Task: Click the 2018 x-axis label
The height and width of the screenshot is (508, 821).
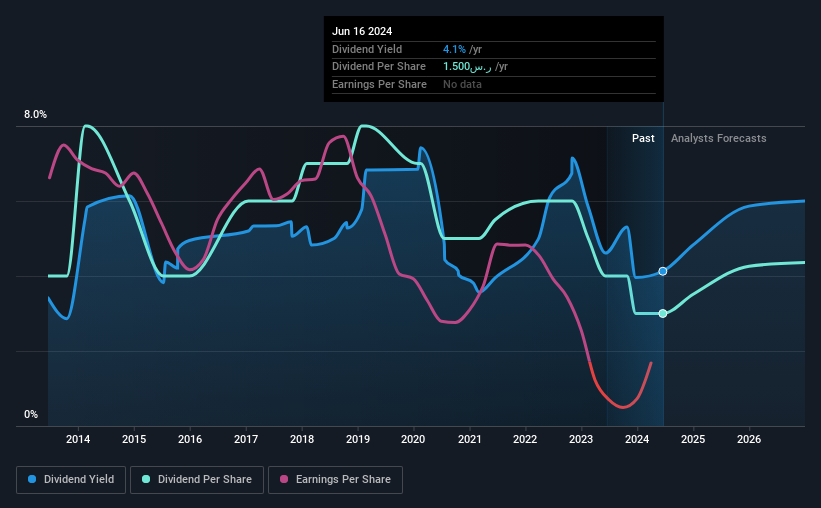Action: point(302,439)
